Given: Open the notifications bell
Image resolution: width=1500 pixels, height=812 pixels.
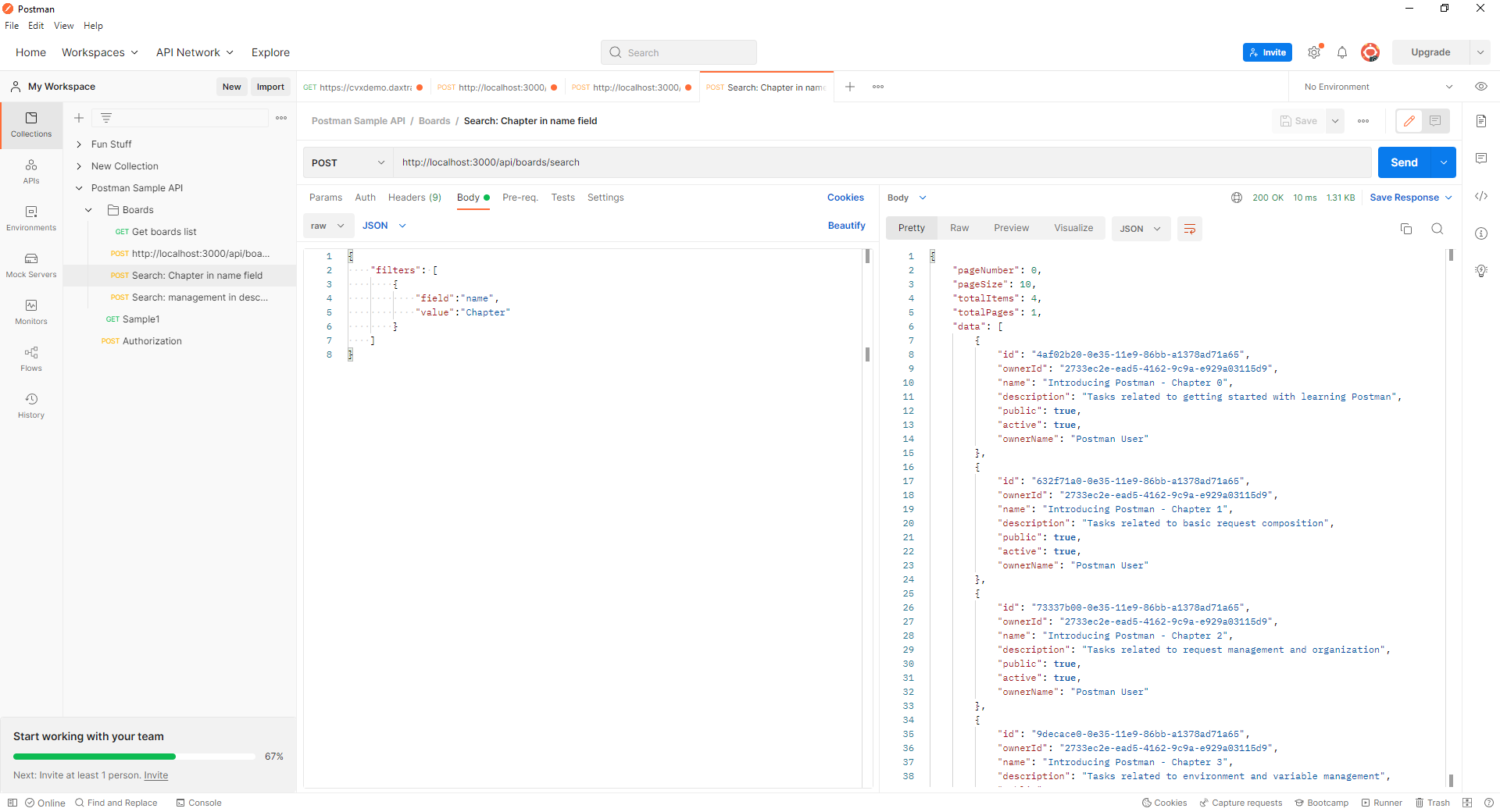Looking at the screenshot, I should point(1342,52).
